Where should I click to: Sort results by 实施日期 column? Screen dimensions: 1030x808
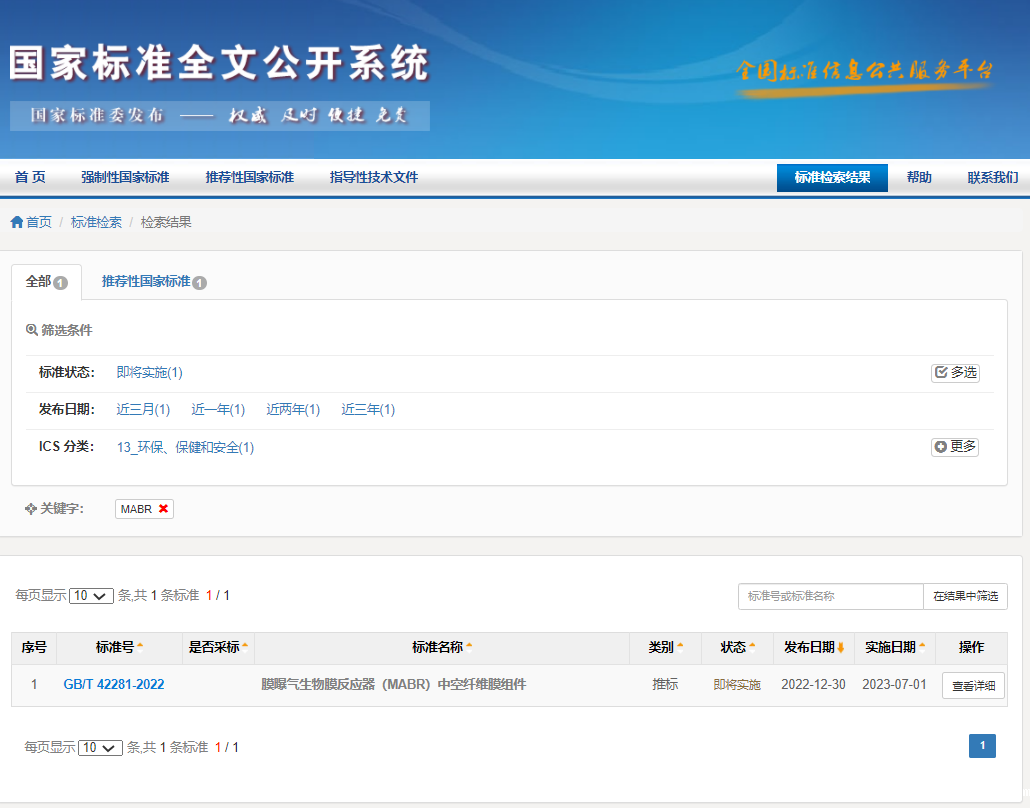click(895, 647)
